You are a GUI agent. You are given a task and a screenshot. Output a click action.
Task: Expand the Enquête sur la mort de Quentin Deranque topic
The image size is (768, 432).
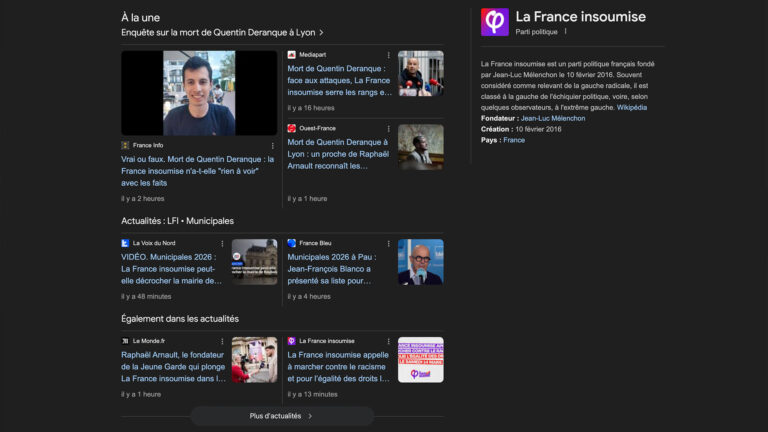click(222, 32)
